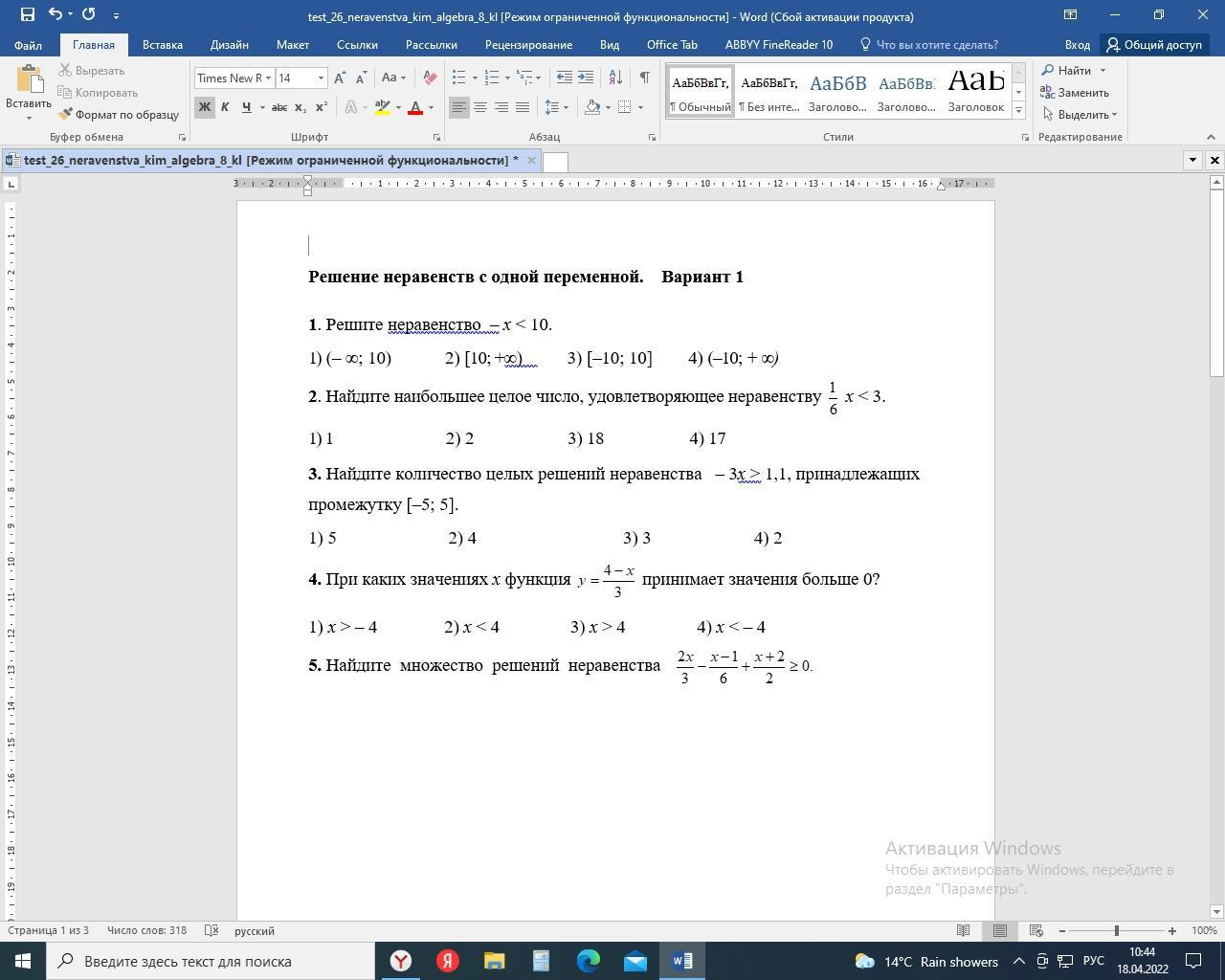
Task: Open Paragraph dialog launcher in Абзац group
Action: click(x=653, y=138)
